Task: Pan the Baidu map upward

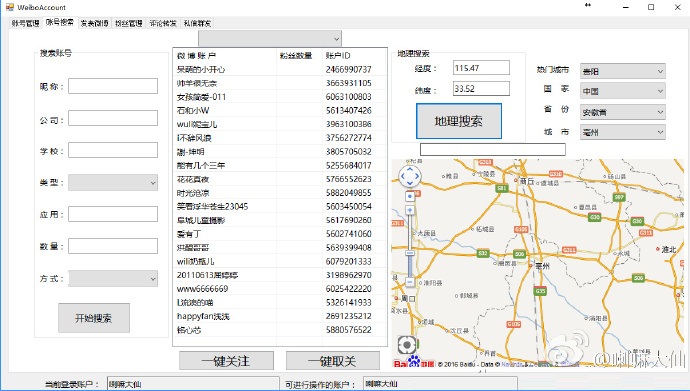Action: pyautogui.click(x=410, y=169)
